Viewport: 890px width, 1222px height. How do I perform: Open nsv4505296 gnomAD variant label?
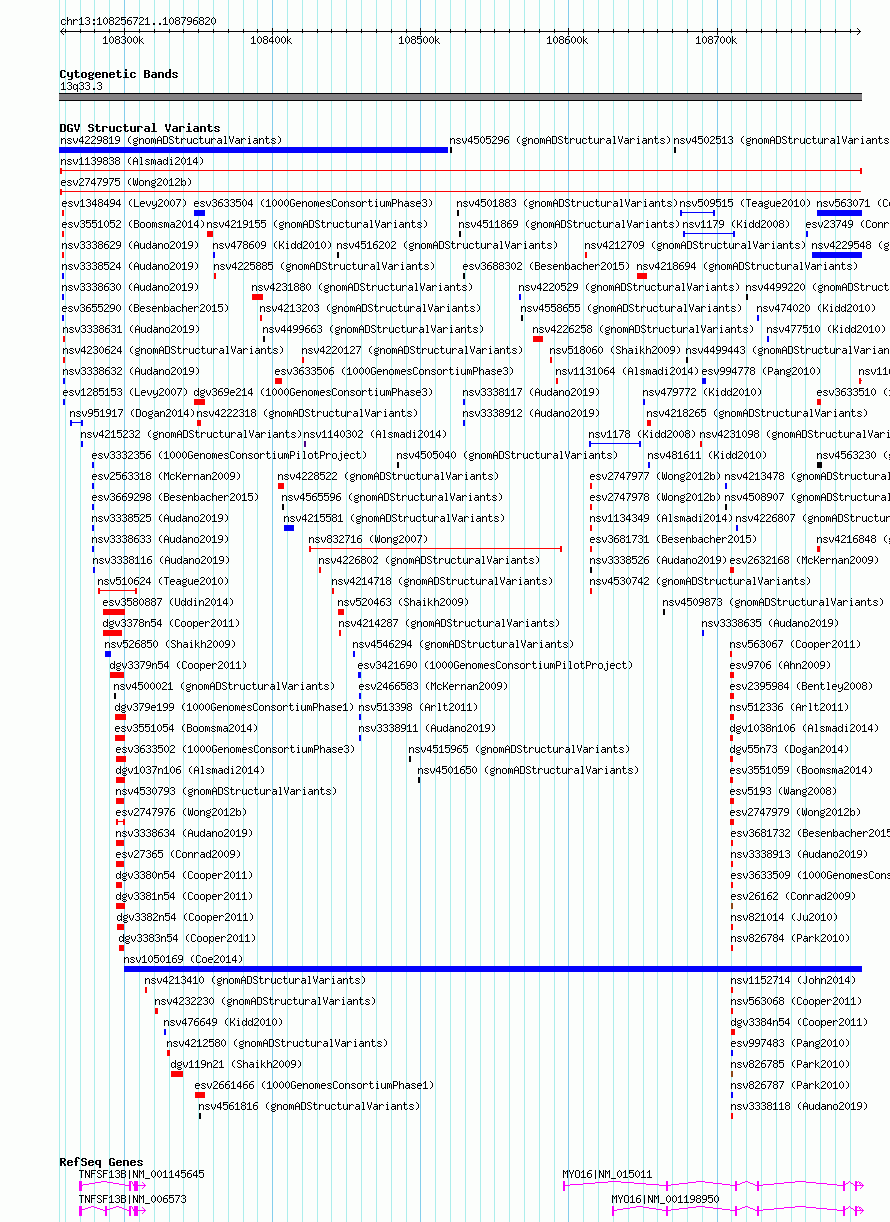[x=560, y=140]
